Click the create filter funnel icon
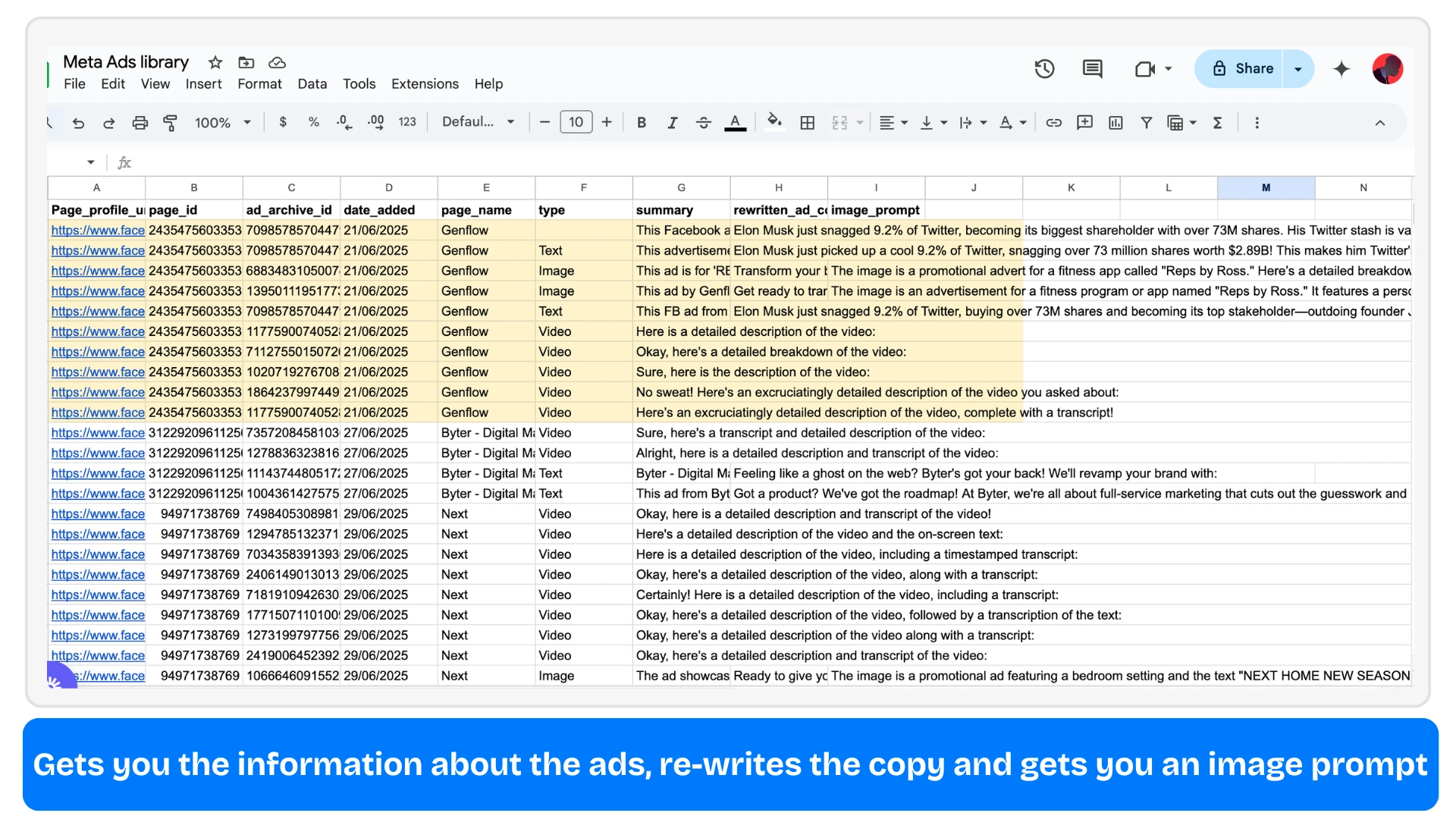 coord(1147,123)
